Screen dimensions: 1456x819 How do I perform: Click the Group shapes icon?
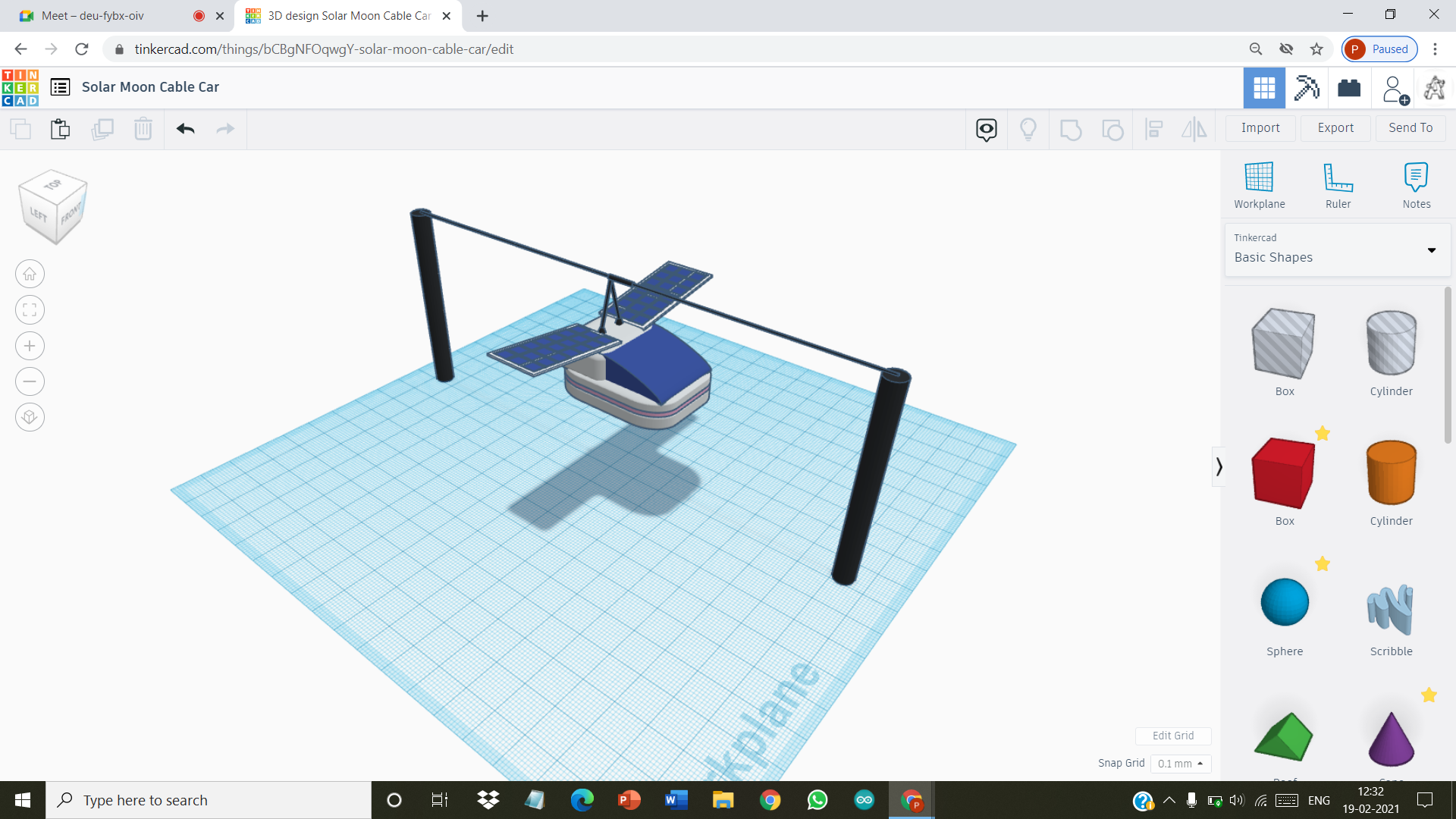[x=1071, y=129]
